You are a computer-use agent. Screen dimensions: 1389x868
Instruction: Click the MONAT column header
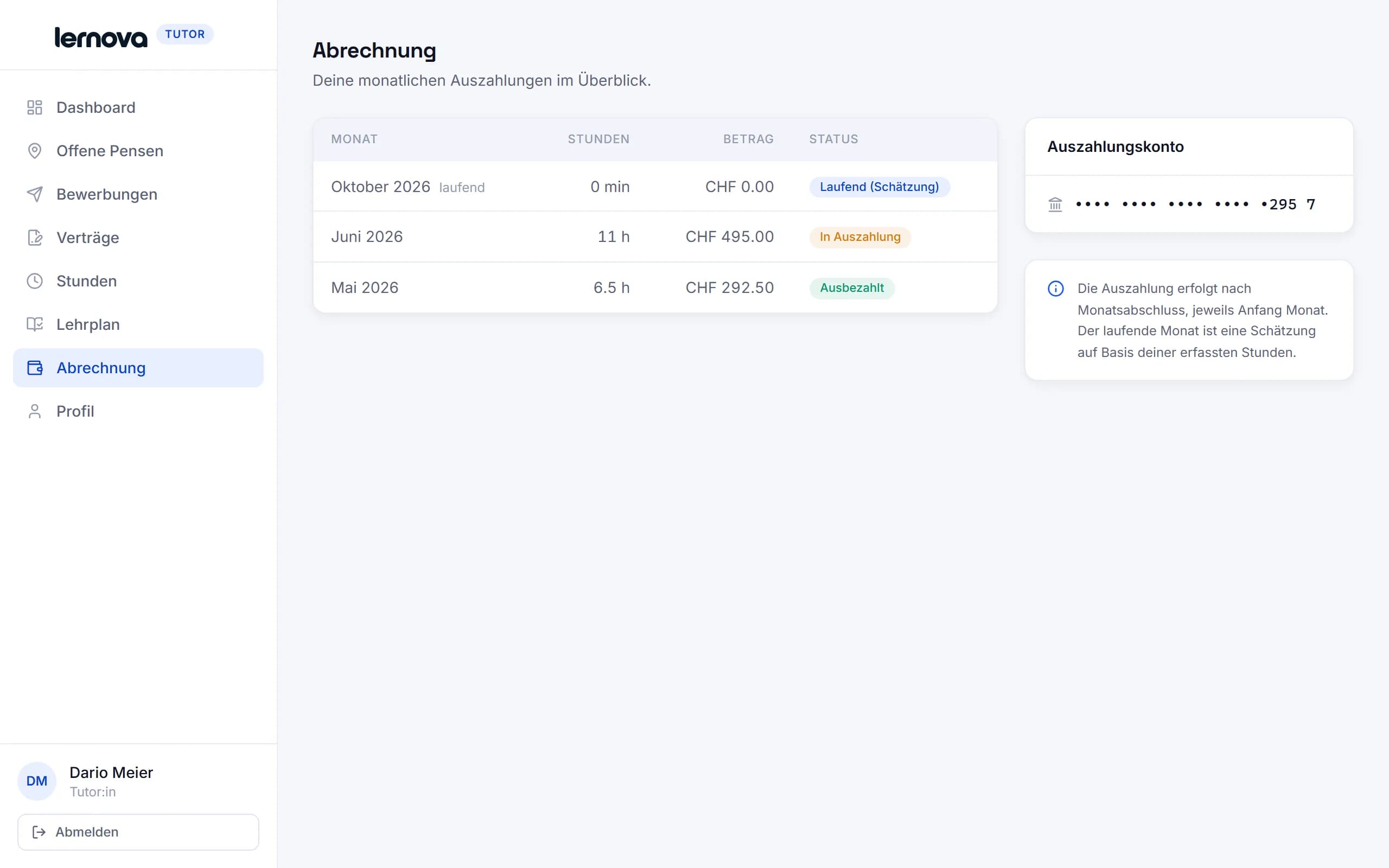[354, 139]
